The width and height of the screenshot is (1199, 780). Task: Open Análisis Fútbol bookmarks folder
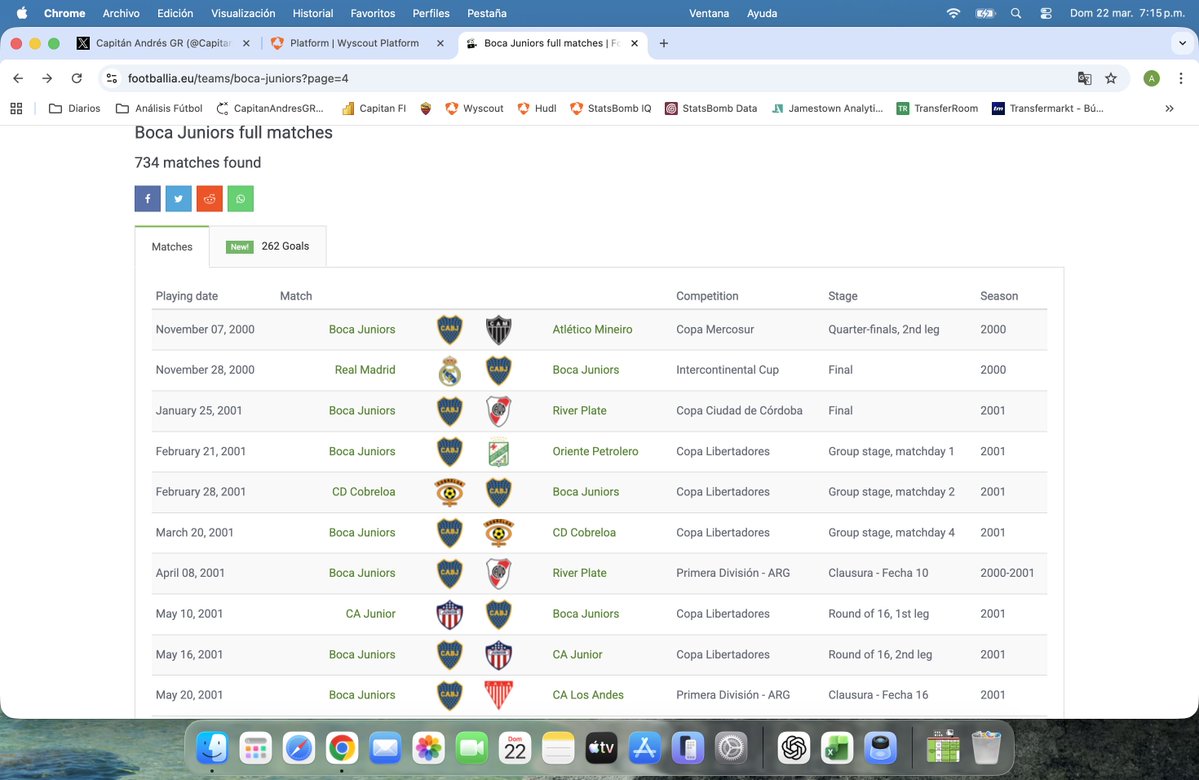click(159, 109)
